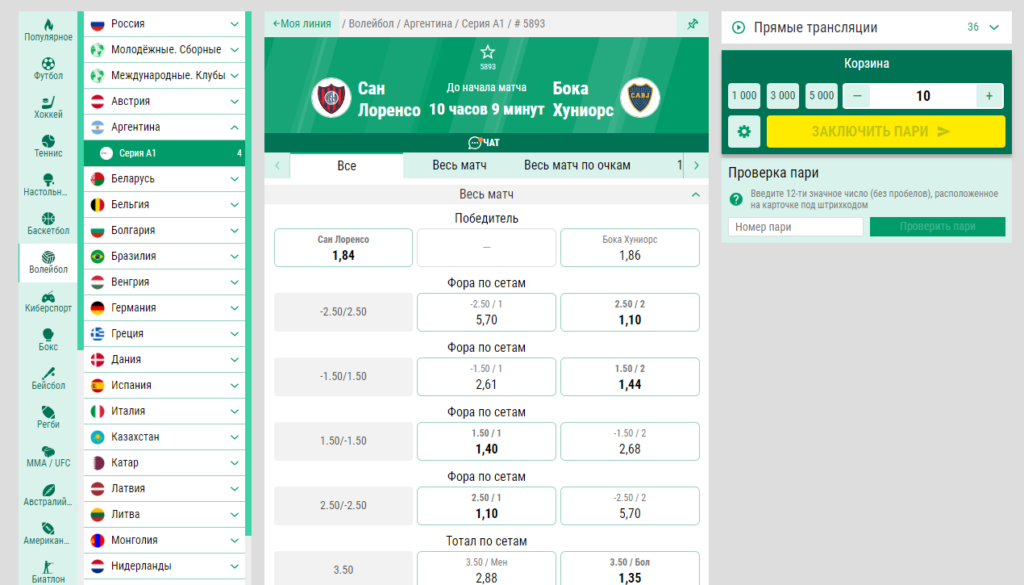This screenshot has width=1024, height=585.
Task: Add match 5893 to favorites star
Action: point(488,52)
